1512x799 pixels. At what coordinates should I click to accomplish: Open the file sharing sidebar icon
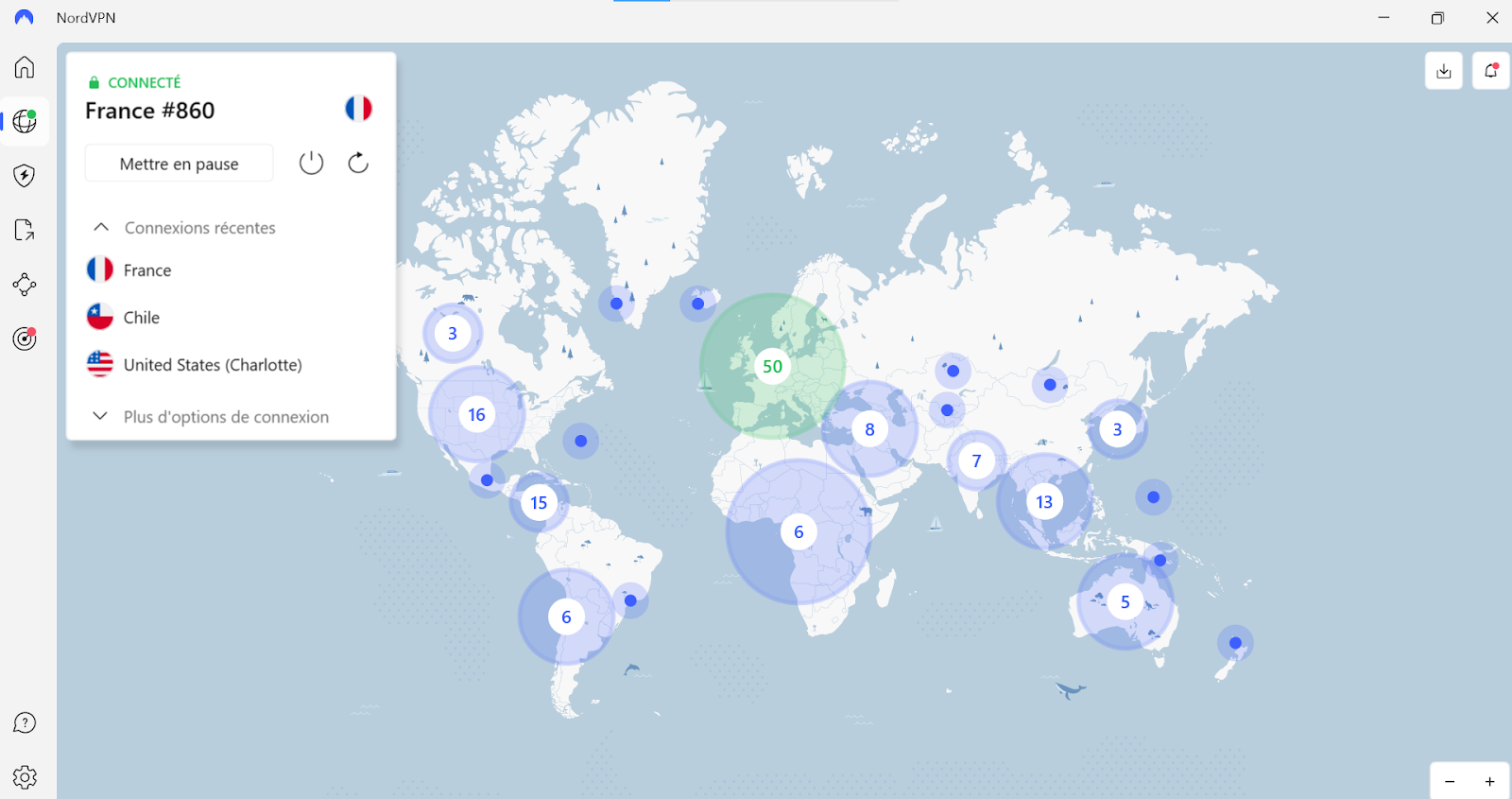(x=25, y=230)
